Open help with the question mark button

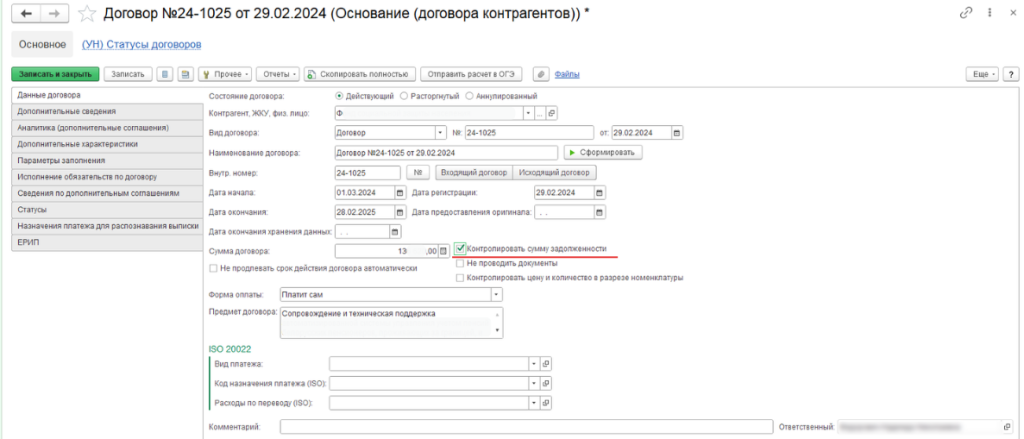tap(1011, 74)
